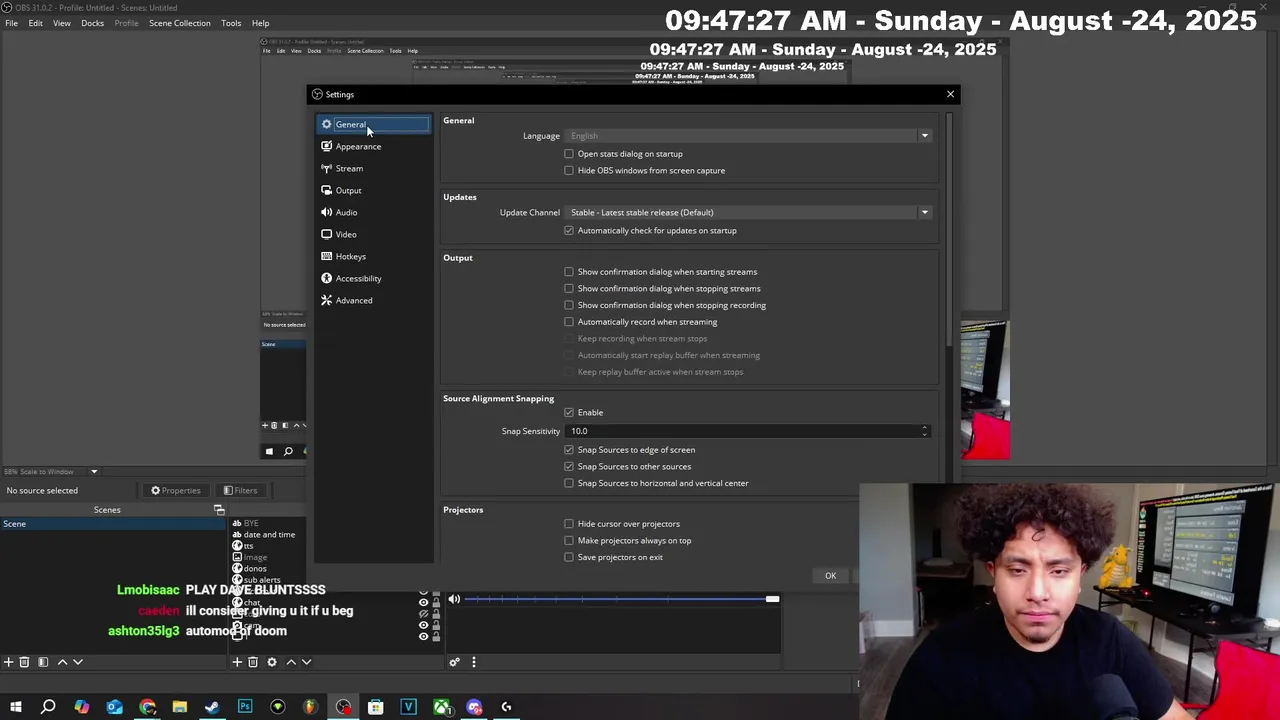
Task: Open the Update Channel dropdown
Action: [x=749, y=212]
